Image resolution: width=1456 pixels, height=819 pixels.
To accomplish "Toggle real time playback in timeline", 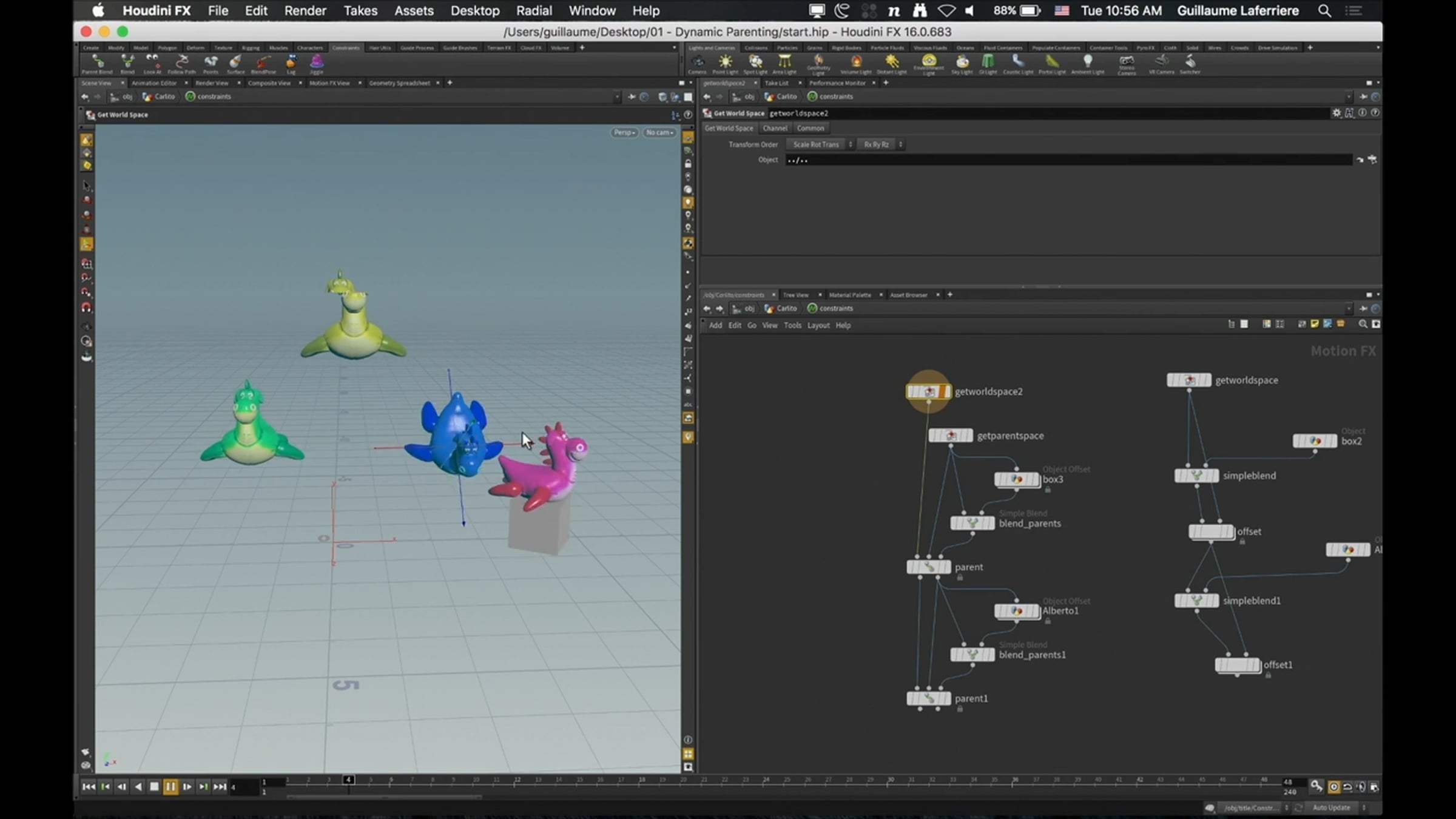I will coord(1333,787).
